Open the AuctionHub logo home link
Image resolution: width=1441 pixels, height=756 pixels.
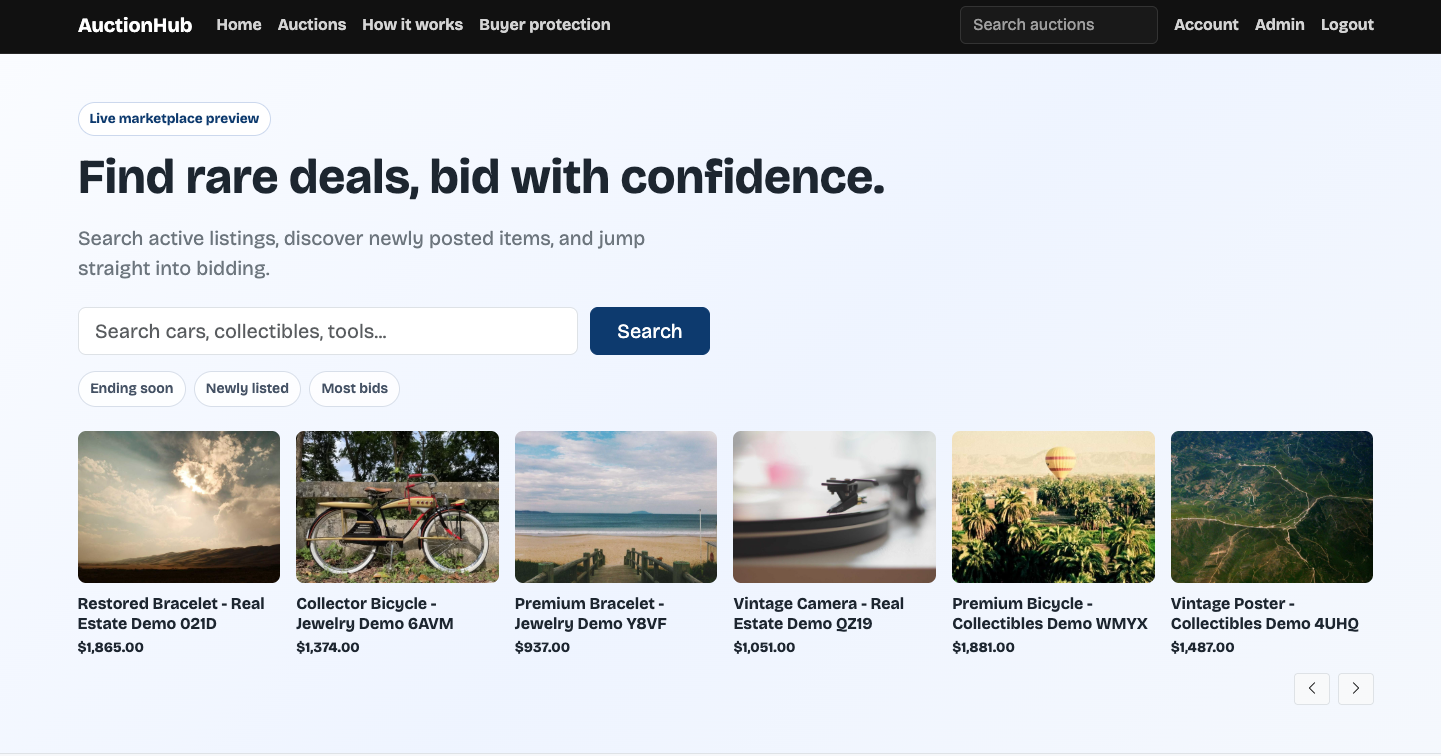pyautogui.click(x=135, y=25)
